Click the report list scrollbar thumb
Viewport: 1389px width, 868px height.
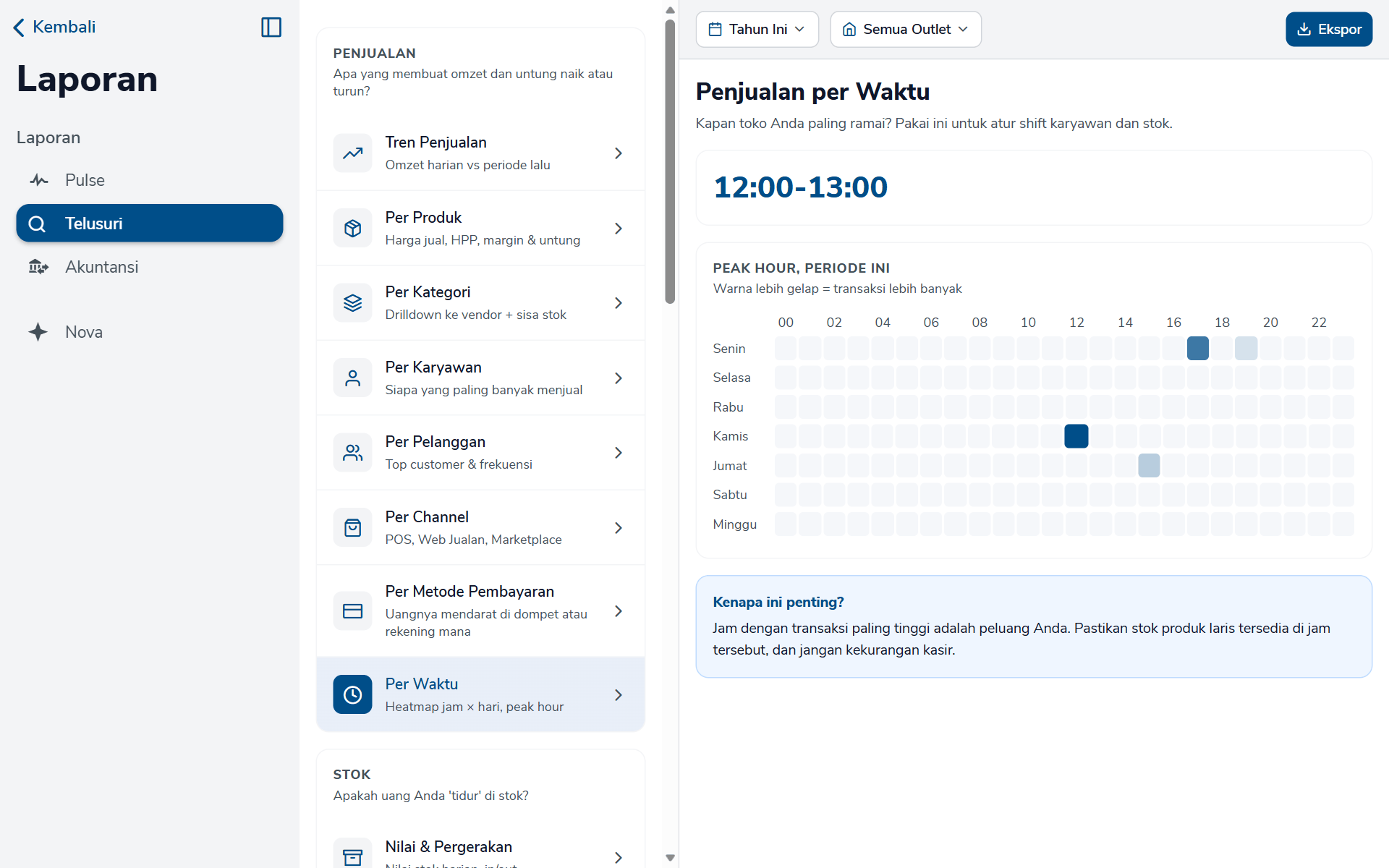(670, 161)
